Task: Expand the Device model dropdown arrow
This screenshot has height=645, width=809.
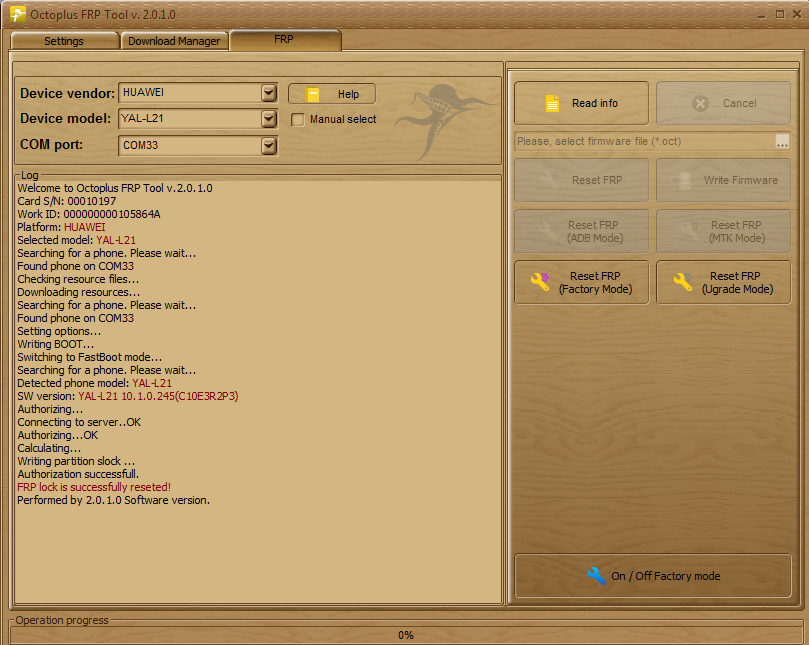Action: (x=269, y=119)
